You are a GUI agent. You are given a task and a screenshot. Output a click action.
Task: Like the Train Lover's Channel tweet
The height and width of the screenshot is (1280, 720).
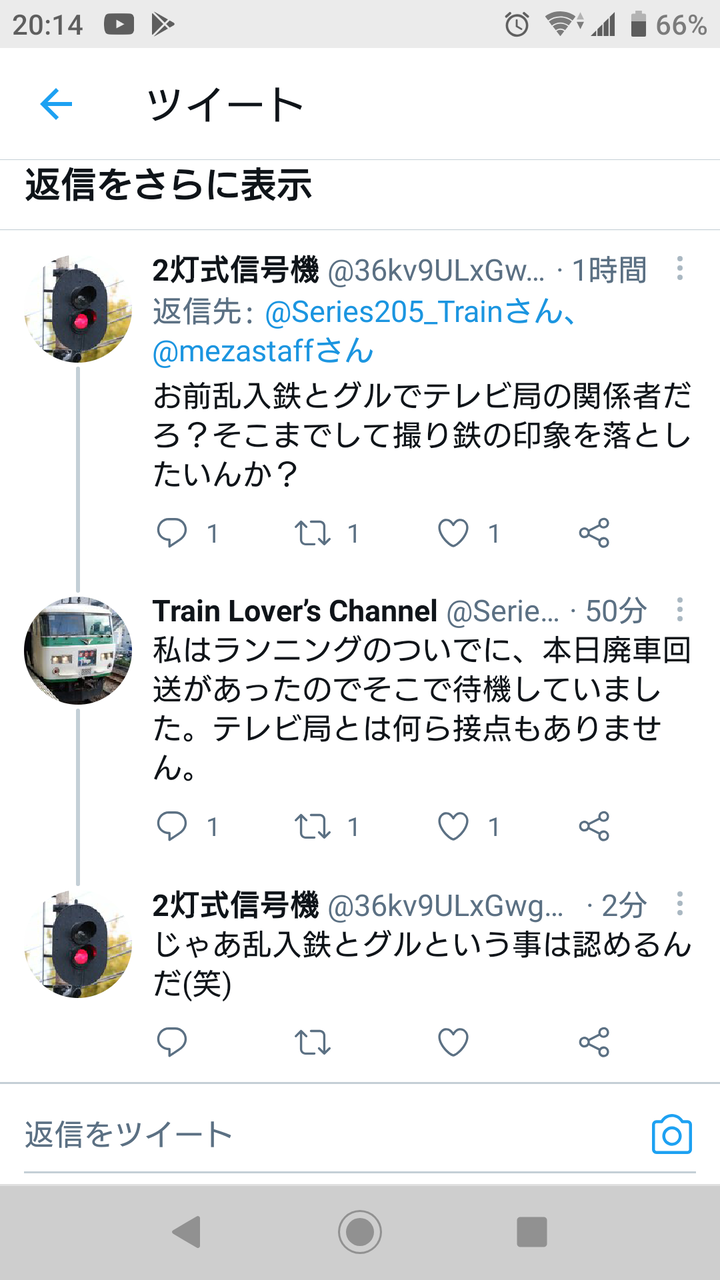tap(453, 826)
